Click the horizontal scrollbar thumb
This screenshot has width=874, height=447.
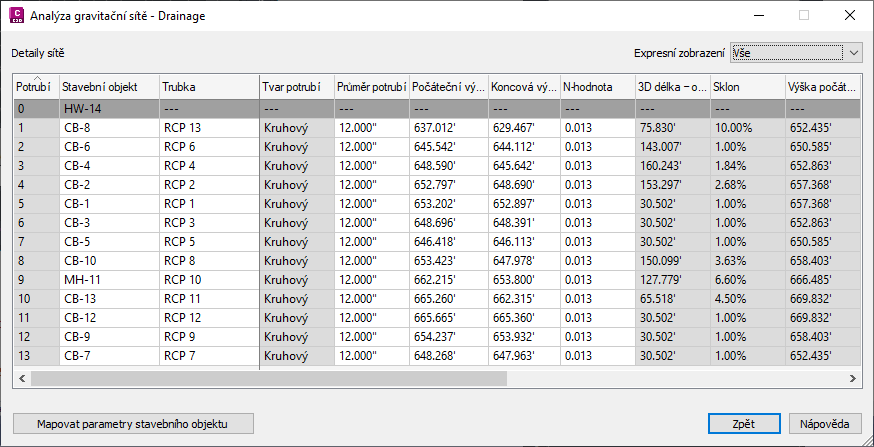[x=269, y=378]
